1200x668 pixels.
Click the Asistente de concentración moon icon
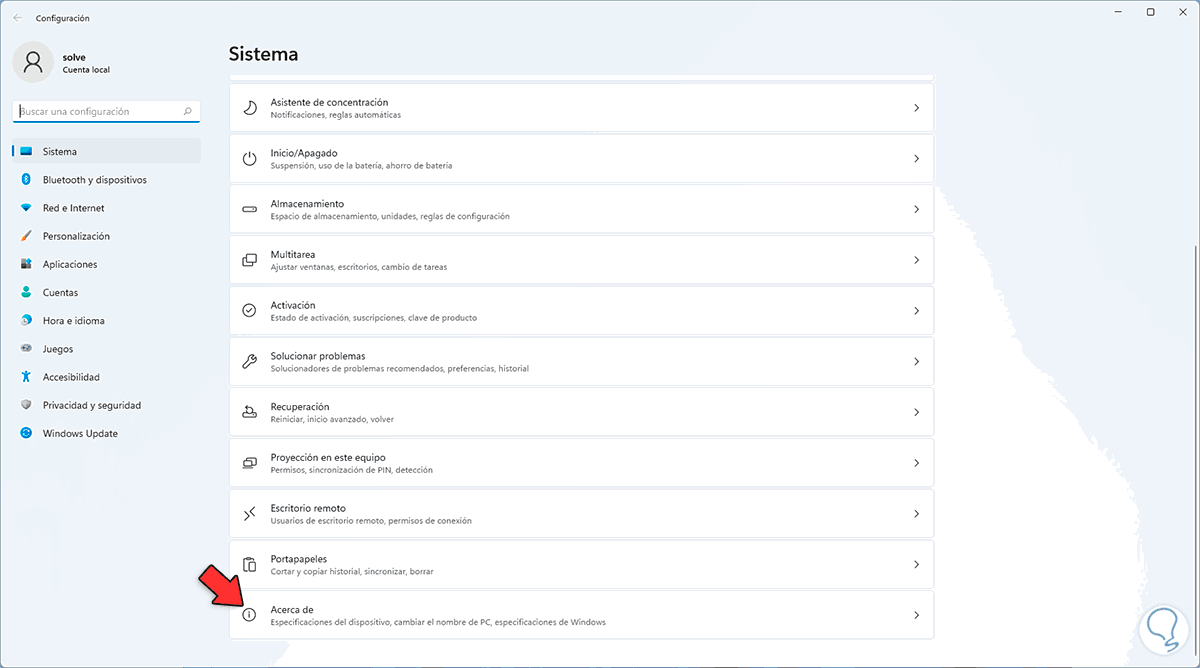pyautogui.click(x=250, y=108)
